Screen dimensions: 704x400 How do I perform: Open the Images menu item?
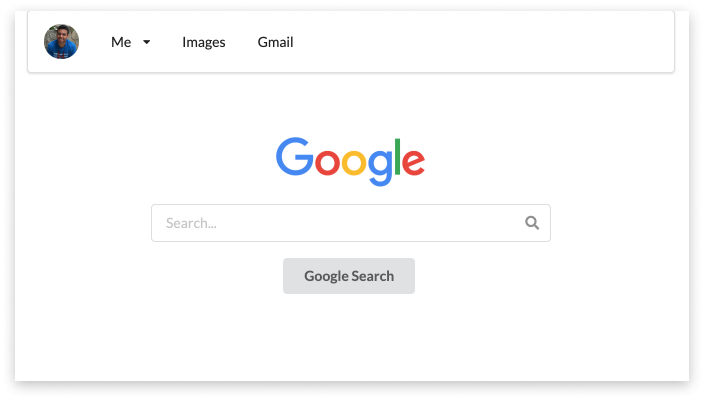click(204, 42)
